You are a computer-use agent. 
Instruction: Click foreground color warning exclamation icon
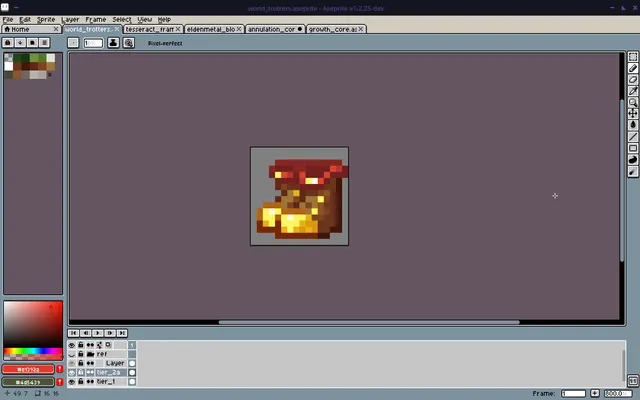pos(60,369)
